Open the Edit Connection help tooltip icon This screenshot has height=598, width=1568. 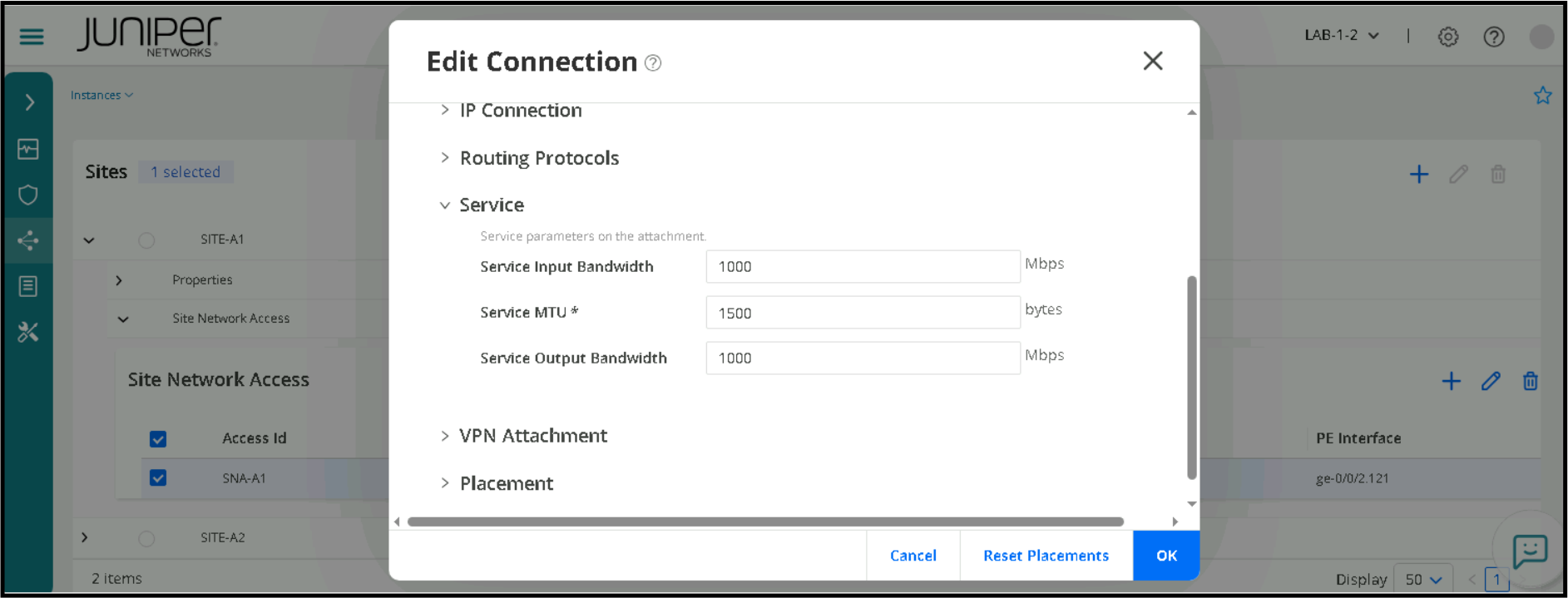tap(654, 63)
